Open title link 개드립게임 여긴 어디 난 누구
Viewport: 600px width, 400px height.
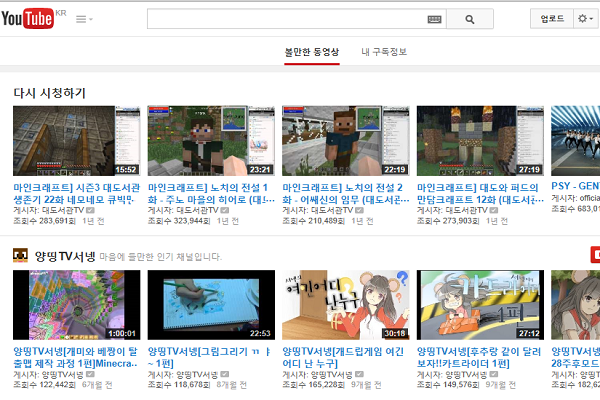tap(343, 358)
